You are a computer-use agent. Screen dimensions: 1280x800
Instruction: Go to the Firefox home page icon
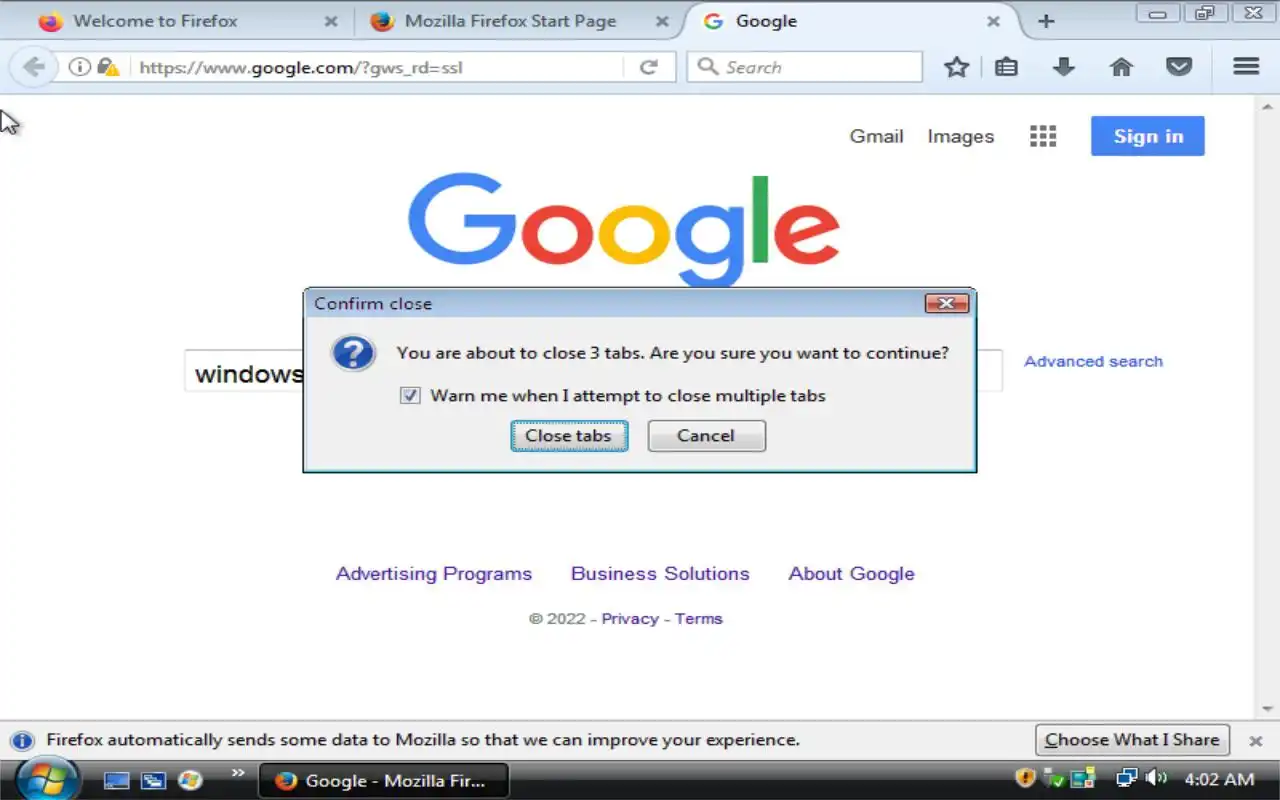(x=1121, y=67)
